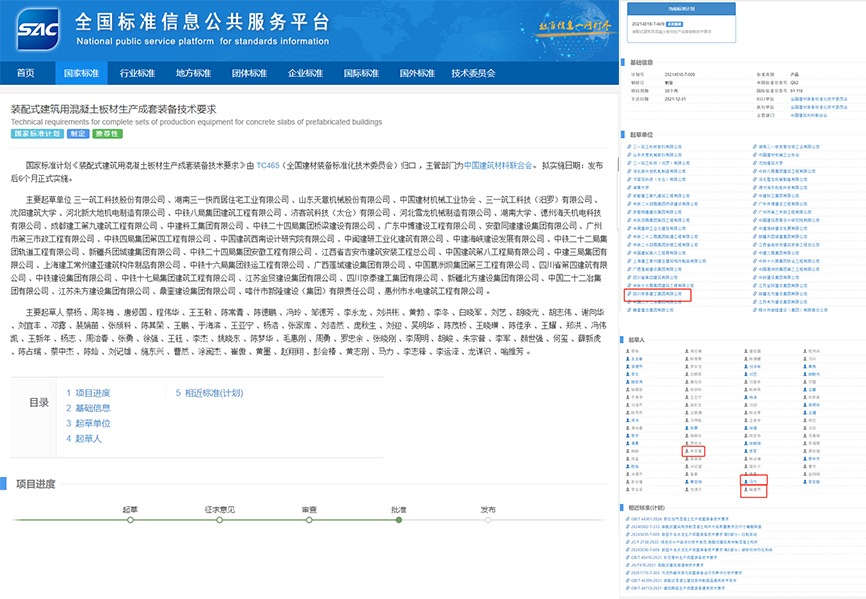Open the 地方标准 navigation tab

click(193, 73)
